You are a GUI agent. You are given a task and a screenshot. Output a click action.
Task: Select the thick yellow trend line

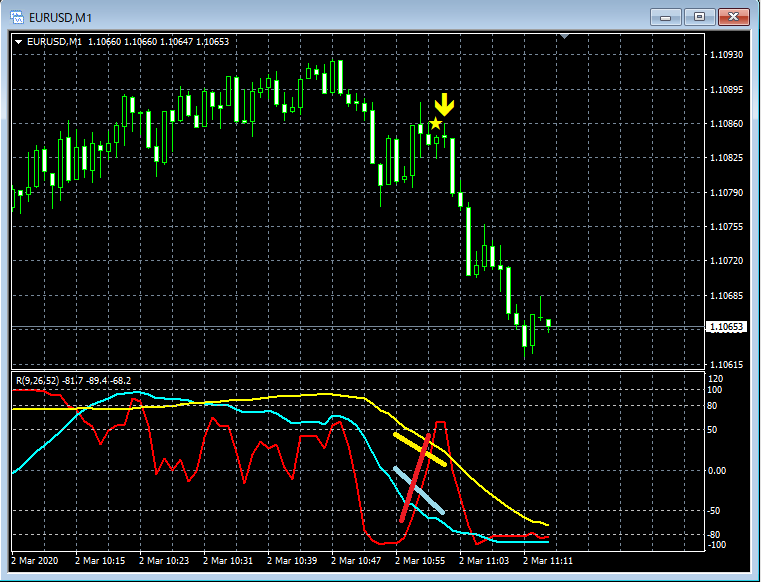click(x=420, y=449)
